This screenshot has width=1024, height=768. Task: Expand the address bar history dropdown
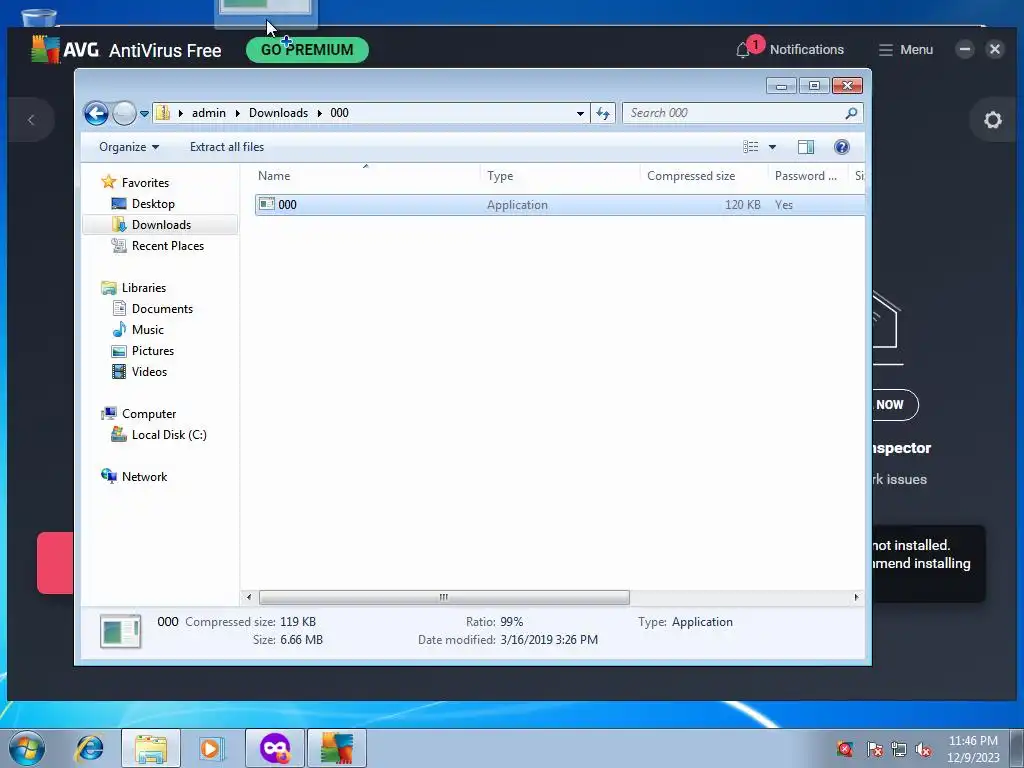tap(580, 114)
